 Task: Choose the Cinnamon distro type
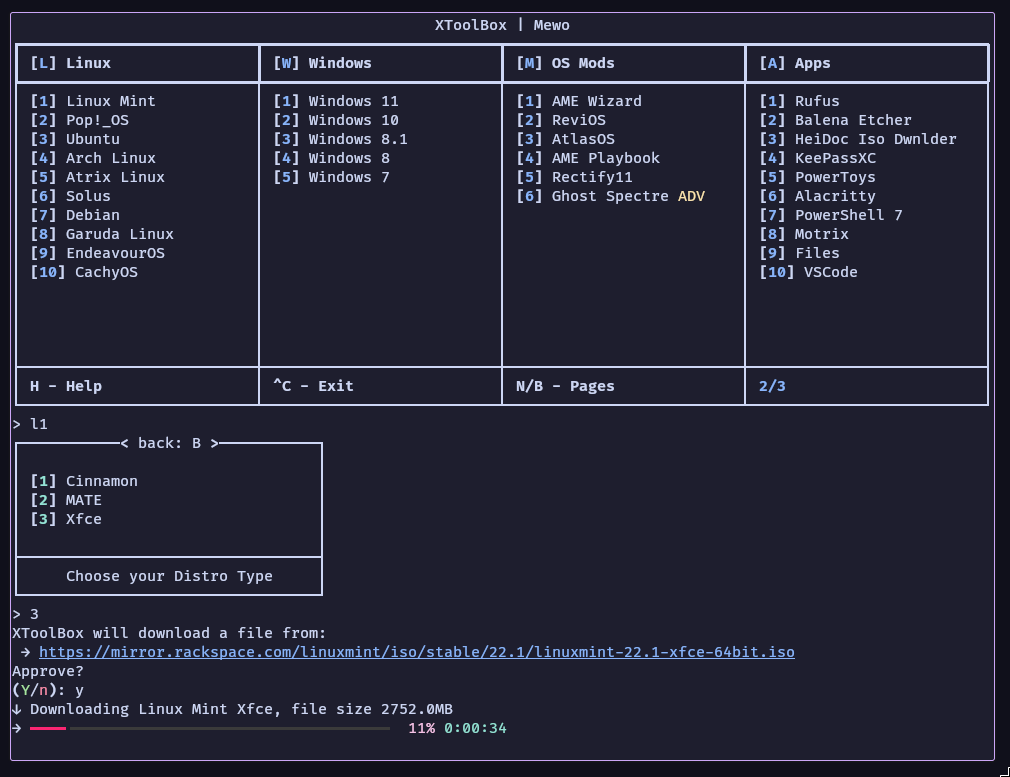84,481
